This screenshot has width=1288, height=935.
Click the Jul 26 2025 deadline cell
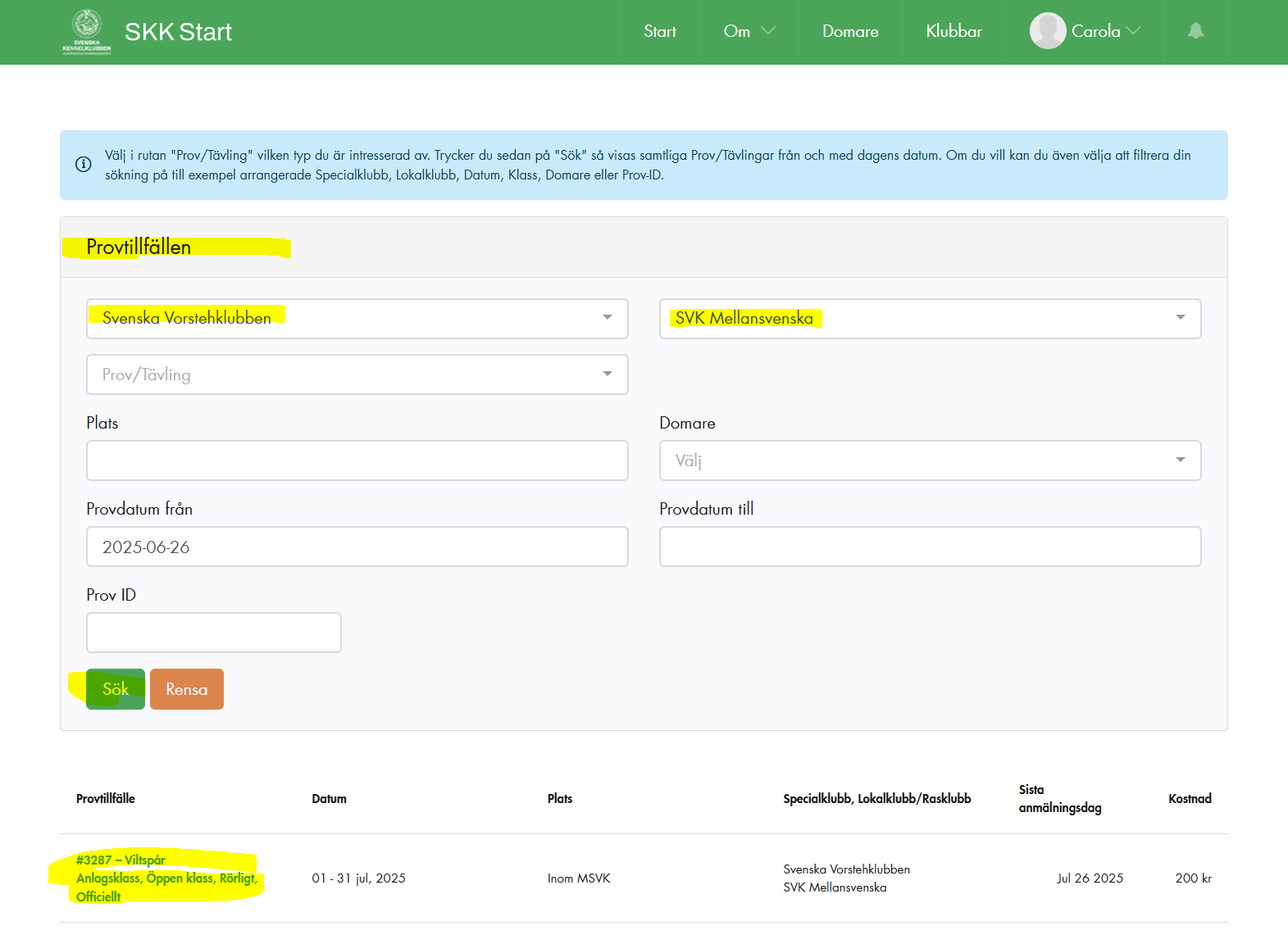[1090, 878]
